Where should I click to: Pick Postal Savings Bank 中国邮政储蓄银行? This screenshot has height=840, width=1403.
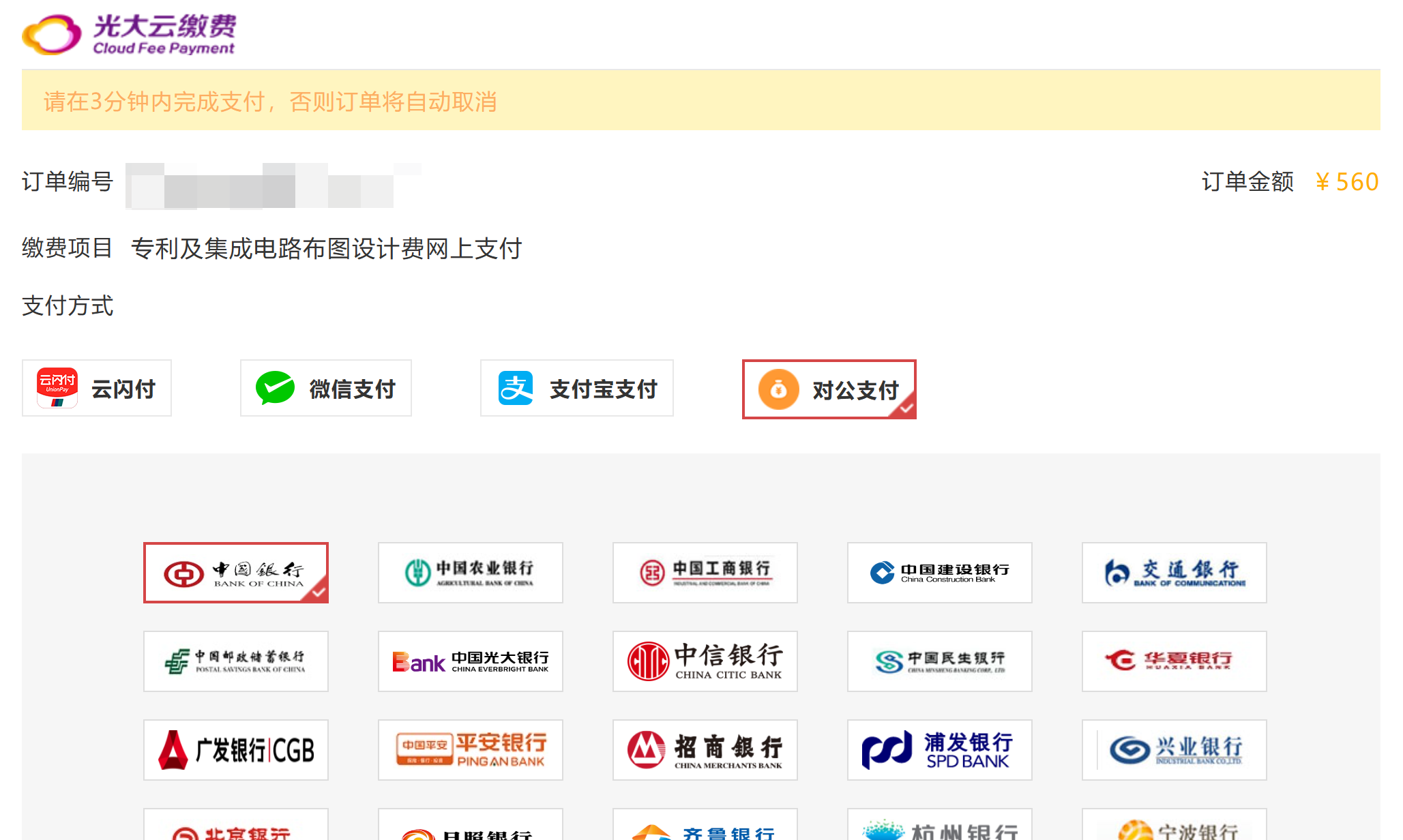pyautogui.click(x=236, y=661)
